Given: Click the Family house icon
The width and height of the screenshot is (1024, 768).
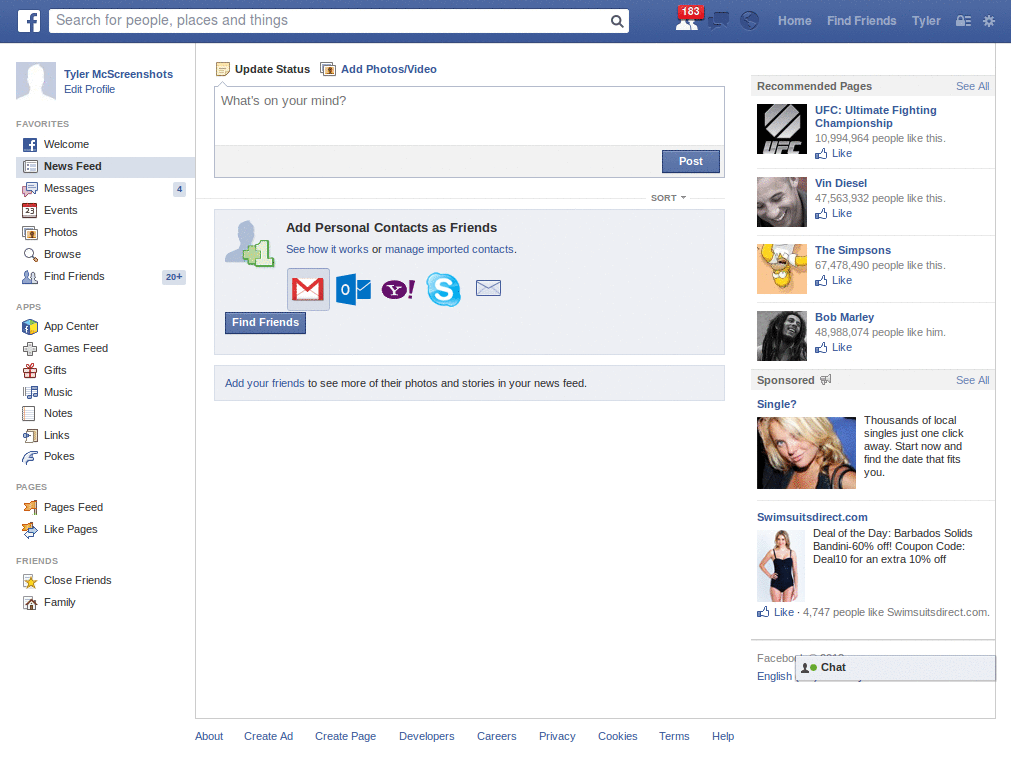Looking at the screenshot, I should pyautogui.click(x=30, y=603).
